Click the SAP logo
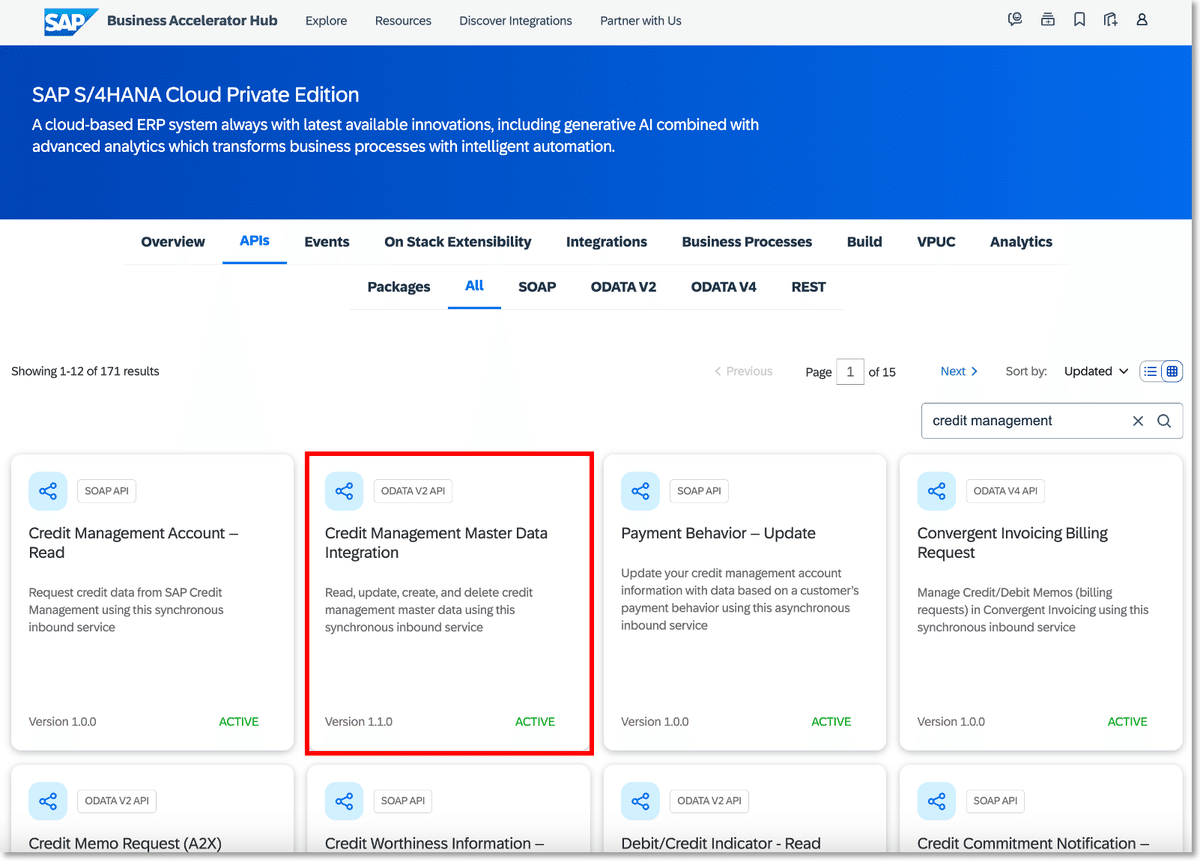Image resolution: width=1200 pixels, height=861 pixels. (71, 21)
